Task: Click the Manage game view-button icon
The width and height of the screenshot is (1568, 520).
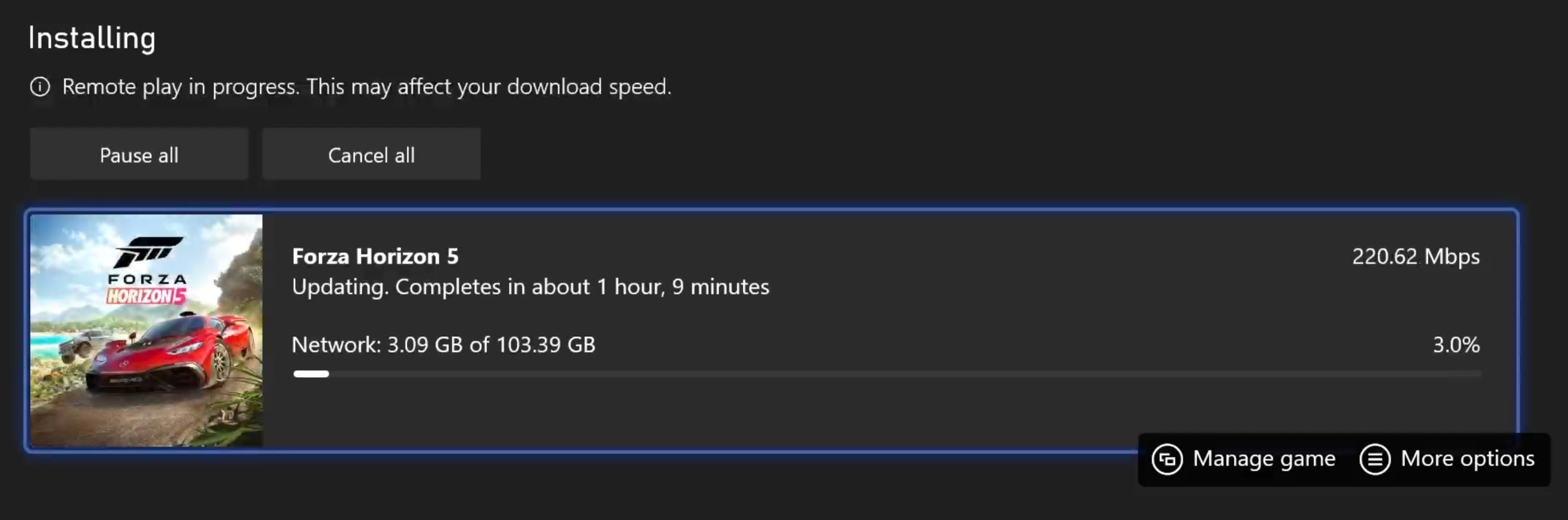Action: pos(1167,459)
